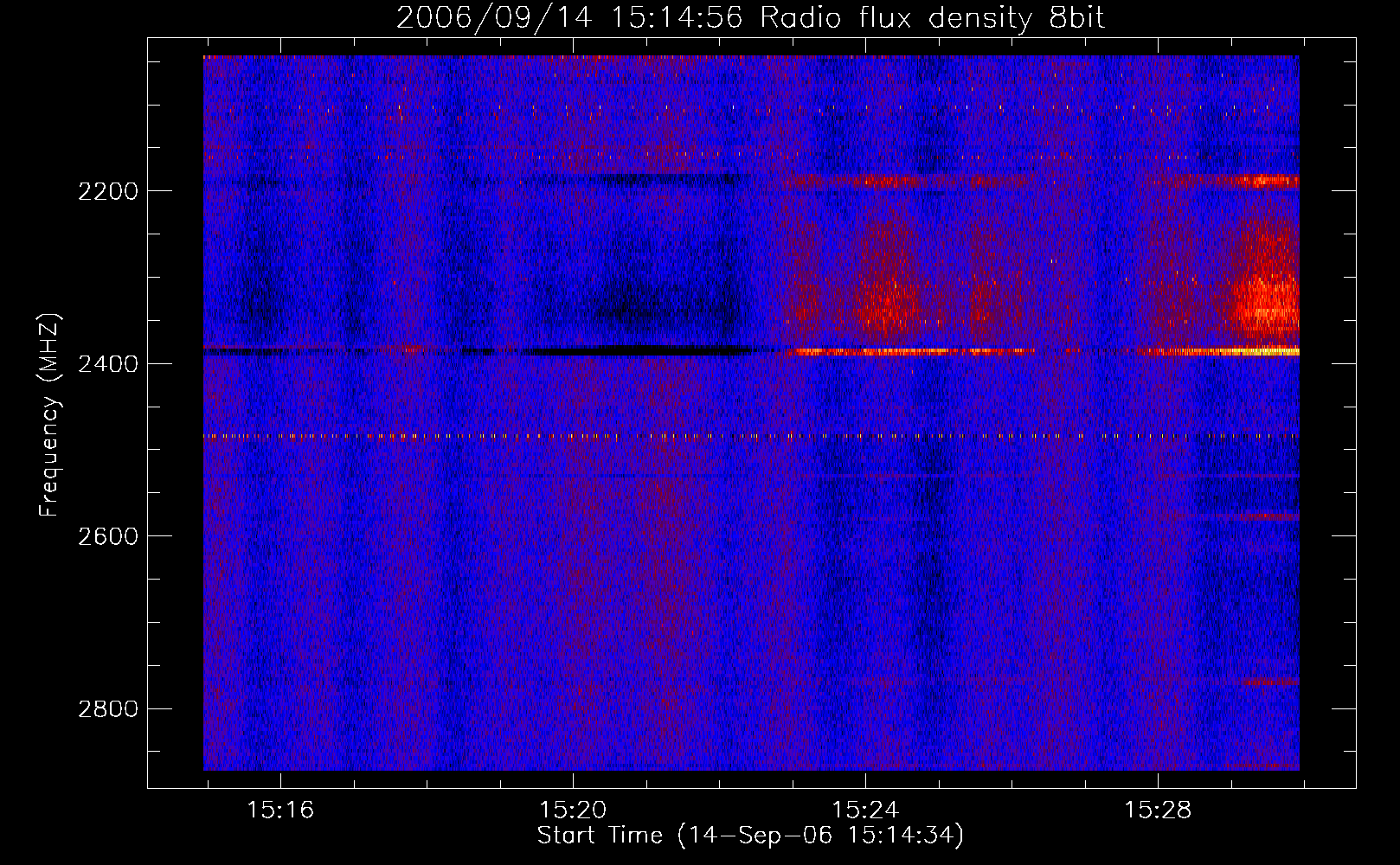
Task: Click the 15:28 time tick label
Action: (1158, 811)
